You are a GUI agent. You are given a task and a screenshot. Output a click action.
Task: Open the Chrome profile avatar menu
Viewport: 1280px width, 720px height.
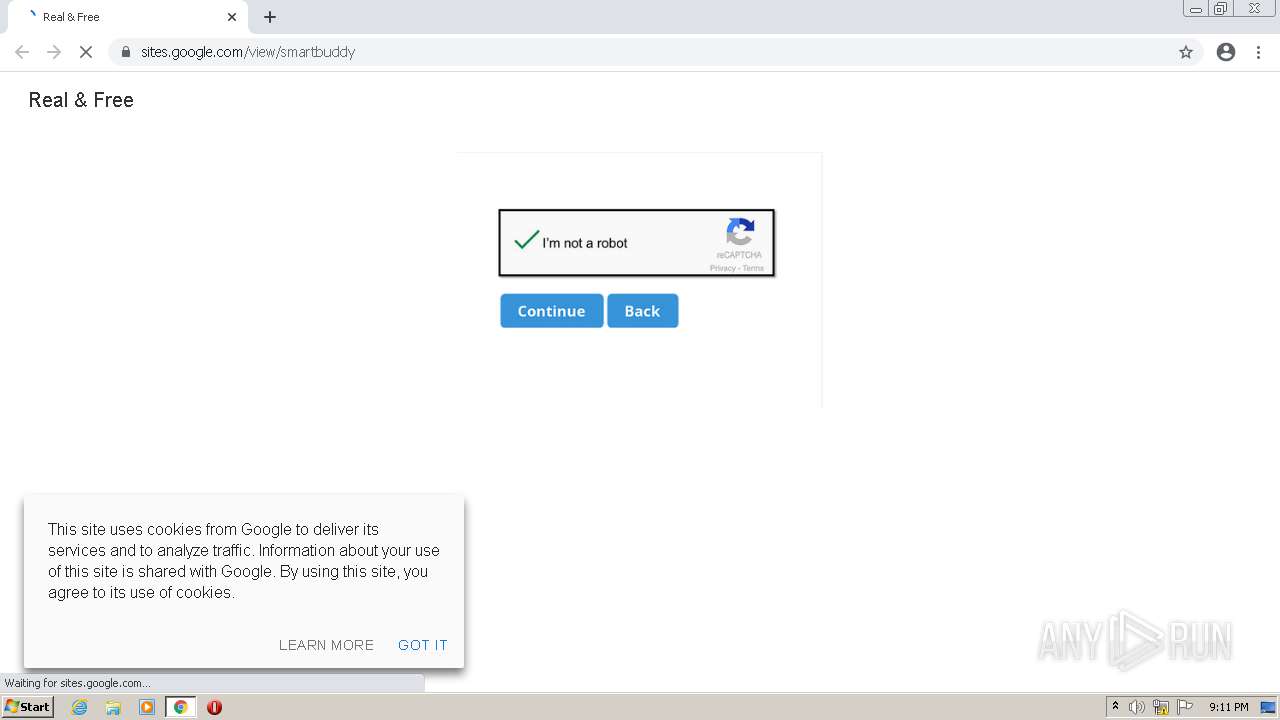coord(1226,52)
